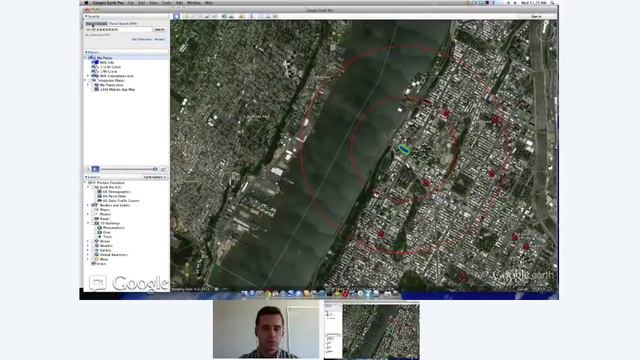
Task: Toggle the Ocean layer checkbox
Action: [x=93, y=241]
